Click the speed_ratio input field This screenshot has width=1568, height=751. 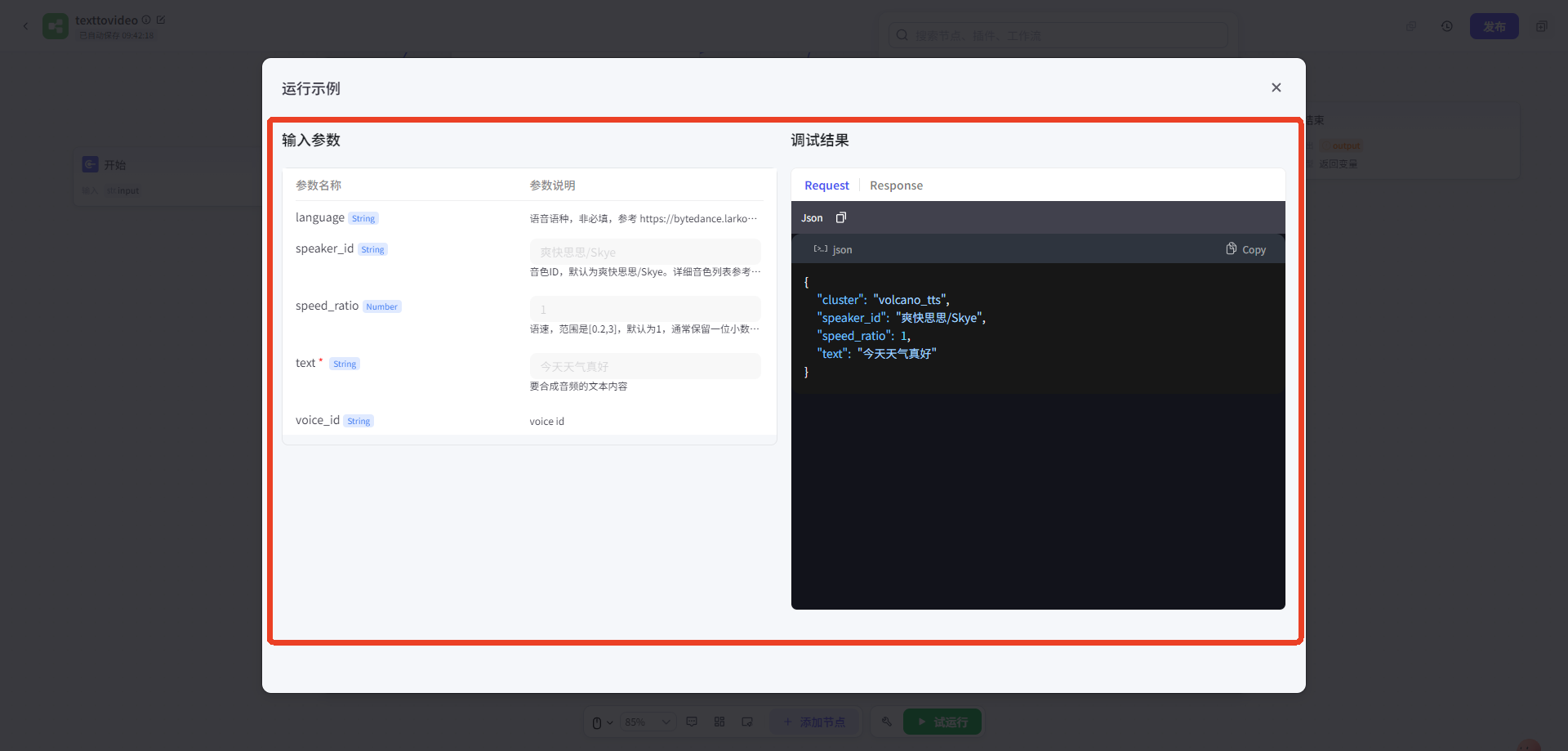(644, 310)
